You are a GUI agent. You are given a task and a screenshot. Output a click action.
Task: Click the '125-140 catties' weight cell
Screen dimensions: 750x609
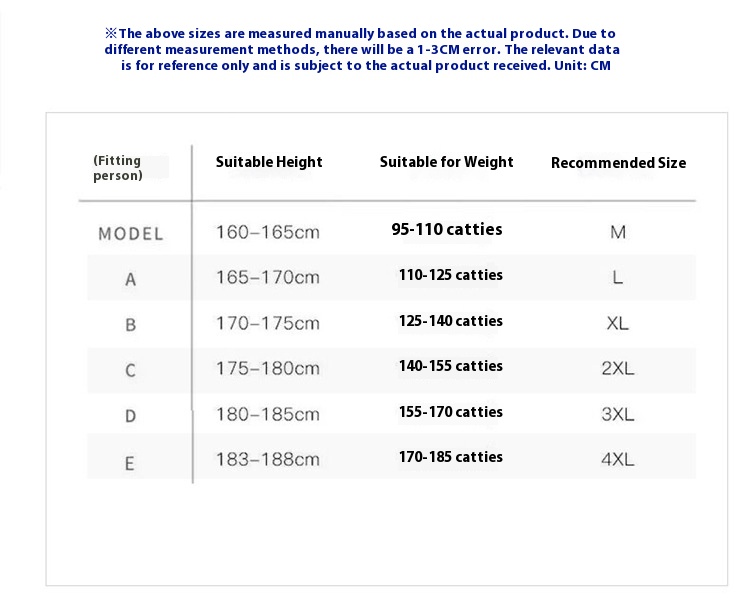click(451, 321)
